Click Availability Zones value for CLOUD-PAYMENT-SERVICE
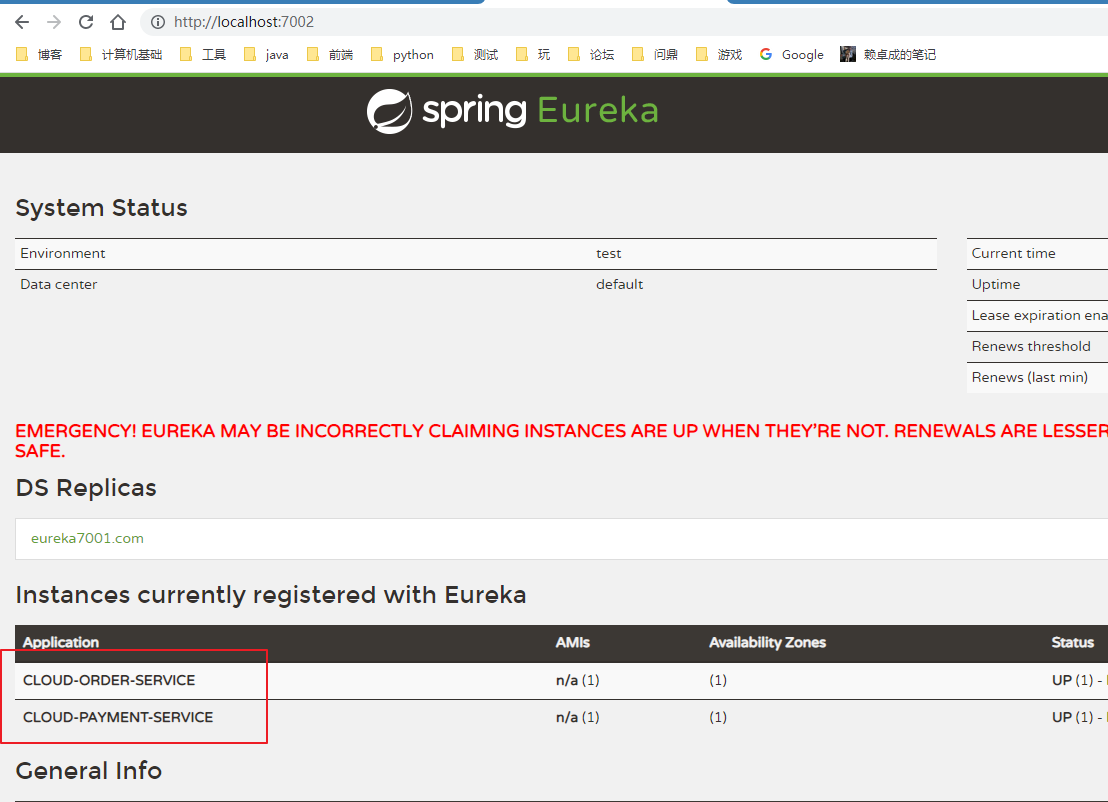Image resolution: width=1108 pixels, height=802 pixels. point(718,717)
